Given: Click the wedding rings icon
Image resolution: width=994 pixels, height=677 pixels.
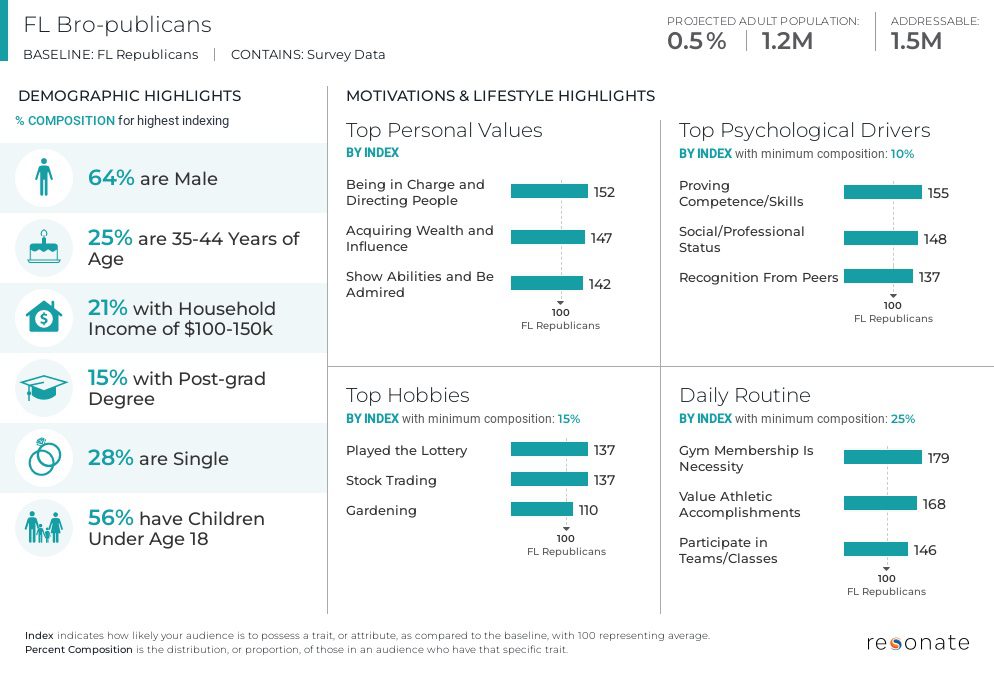Looking at the screenshot, I should [x=44, y=457].
